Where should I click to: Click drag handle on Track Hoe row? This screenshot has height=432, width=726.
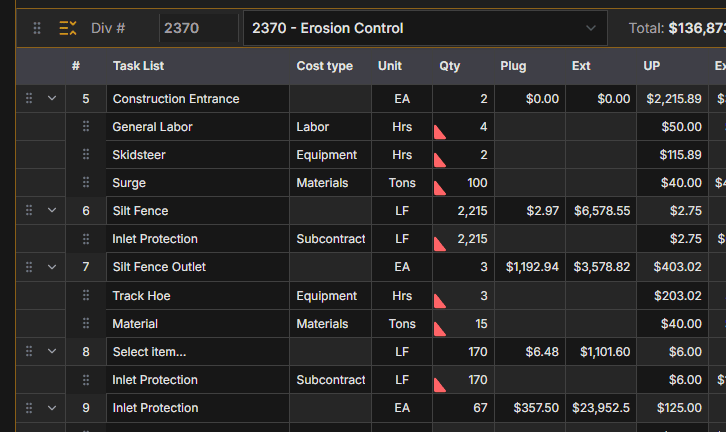[86, 296]
